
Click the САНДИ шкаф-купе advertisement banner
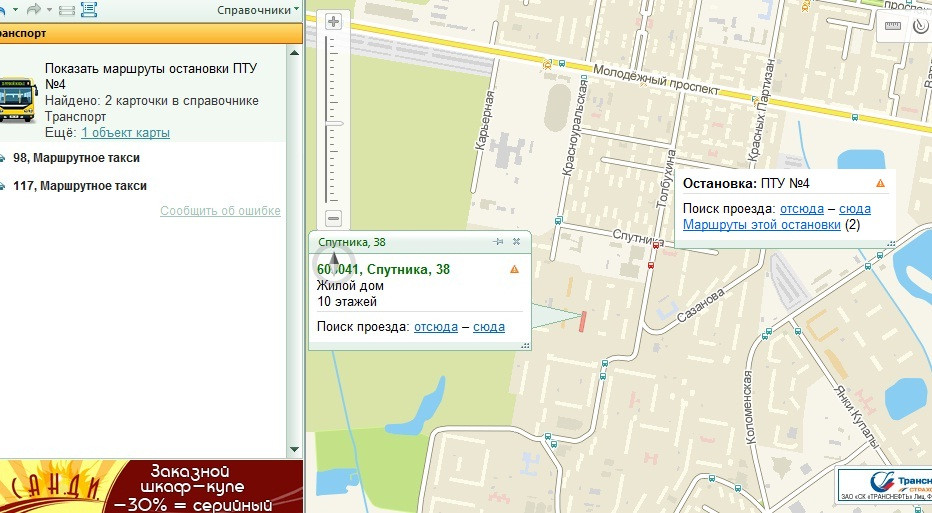pyautogui.click(x=151, y=486)
